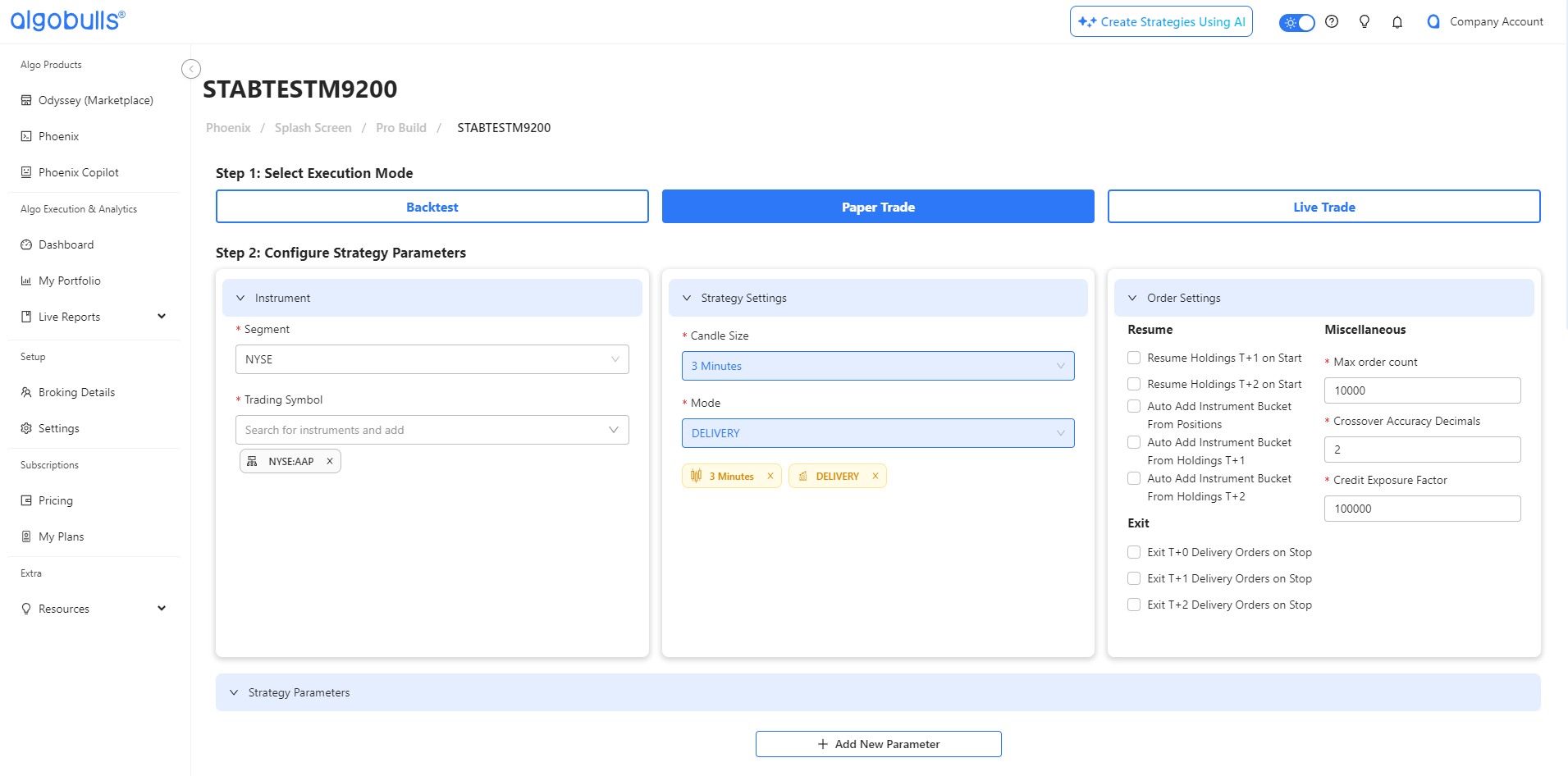Open the Trading Symbol search dropdown
This screenshot has height=776, width=1568.
pos(432,430)
